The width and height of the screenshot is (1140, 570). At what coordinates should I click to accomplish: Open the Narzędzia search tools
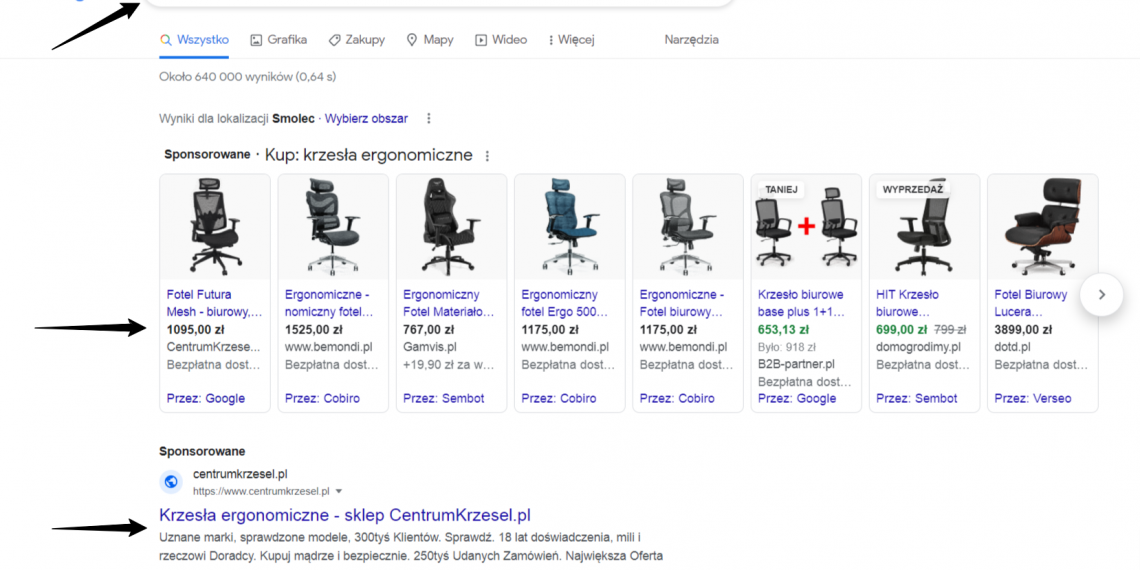[691, 40]
